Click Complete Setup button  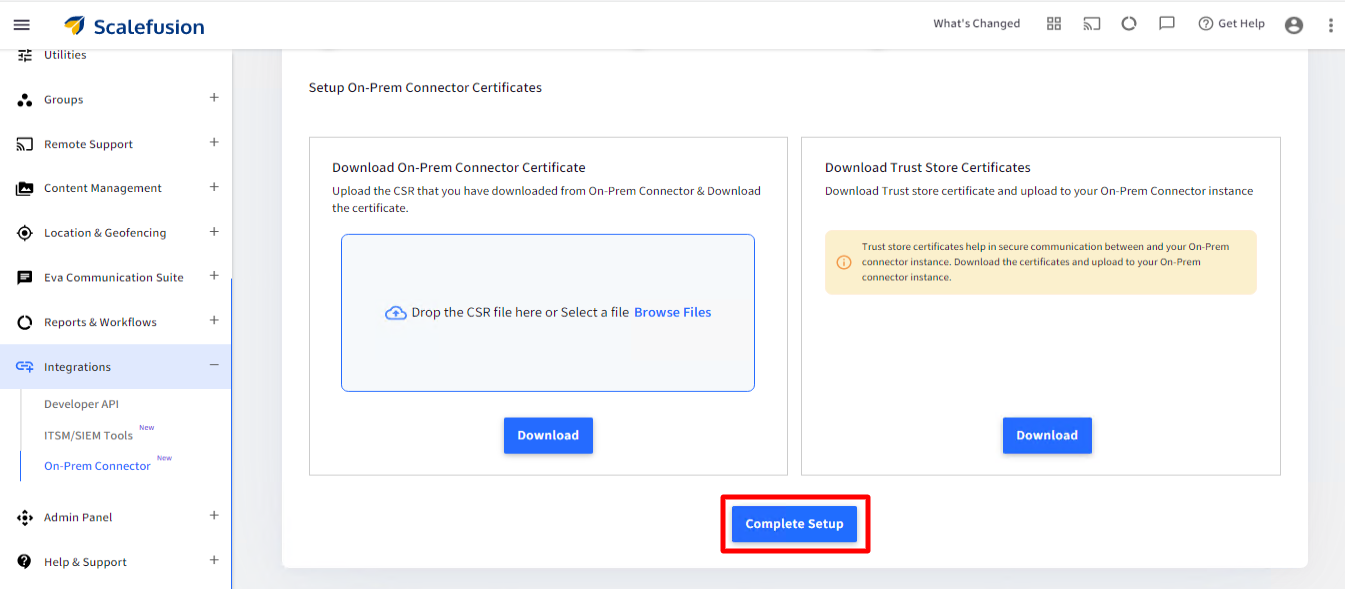794,524
